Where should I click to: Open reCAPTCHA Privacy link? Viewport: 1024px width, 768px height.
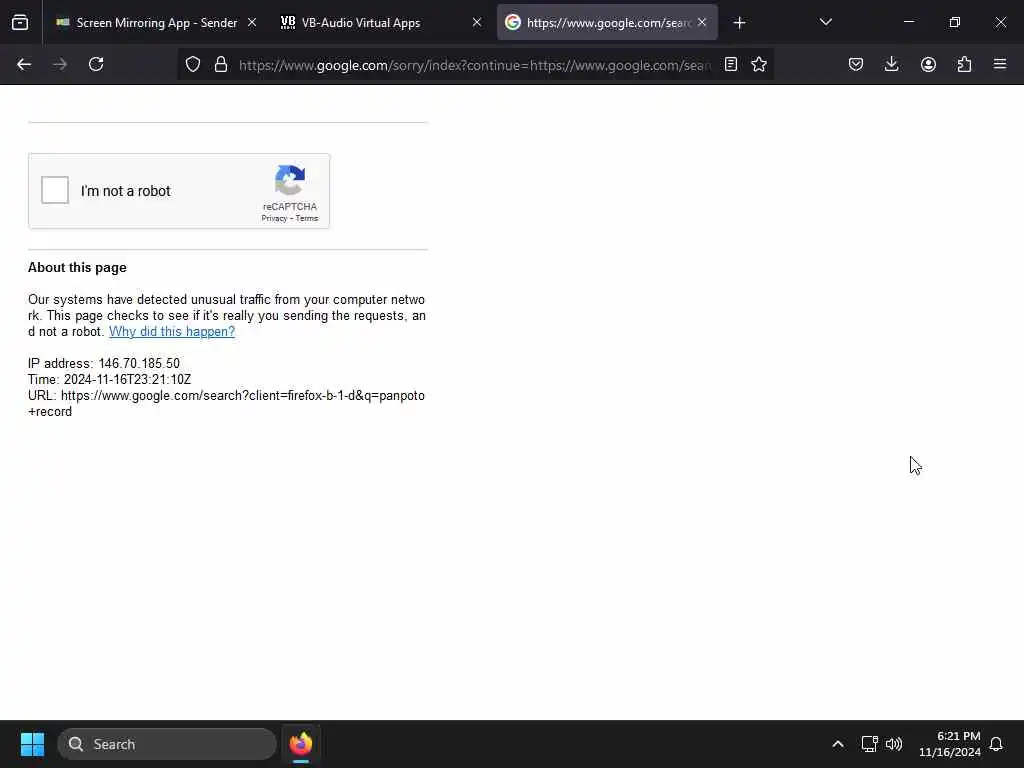click(x=274, y=218)
